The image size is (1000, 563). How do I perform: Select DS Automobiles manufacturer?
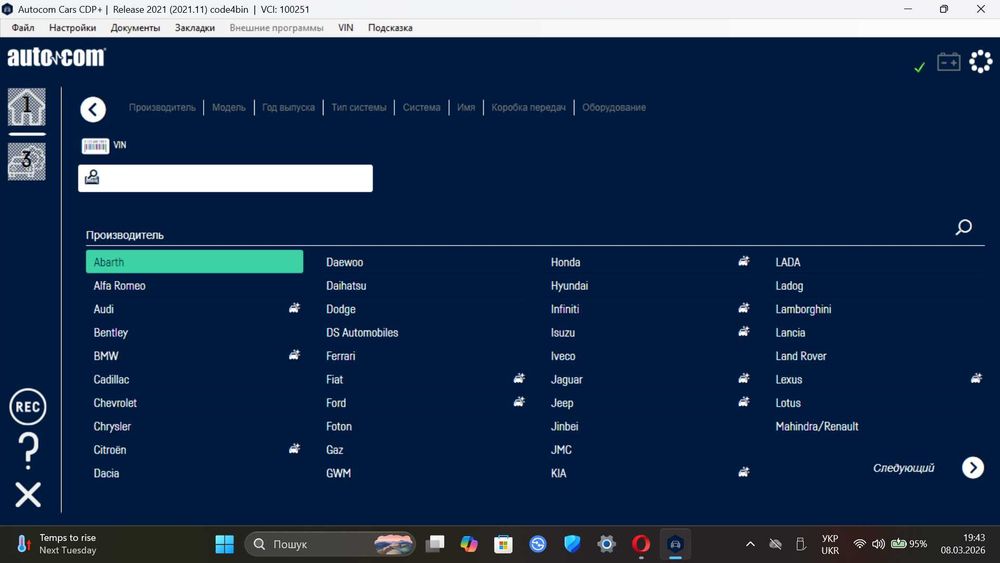coord(362,333)
